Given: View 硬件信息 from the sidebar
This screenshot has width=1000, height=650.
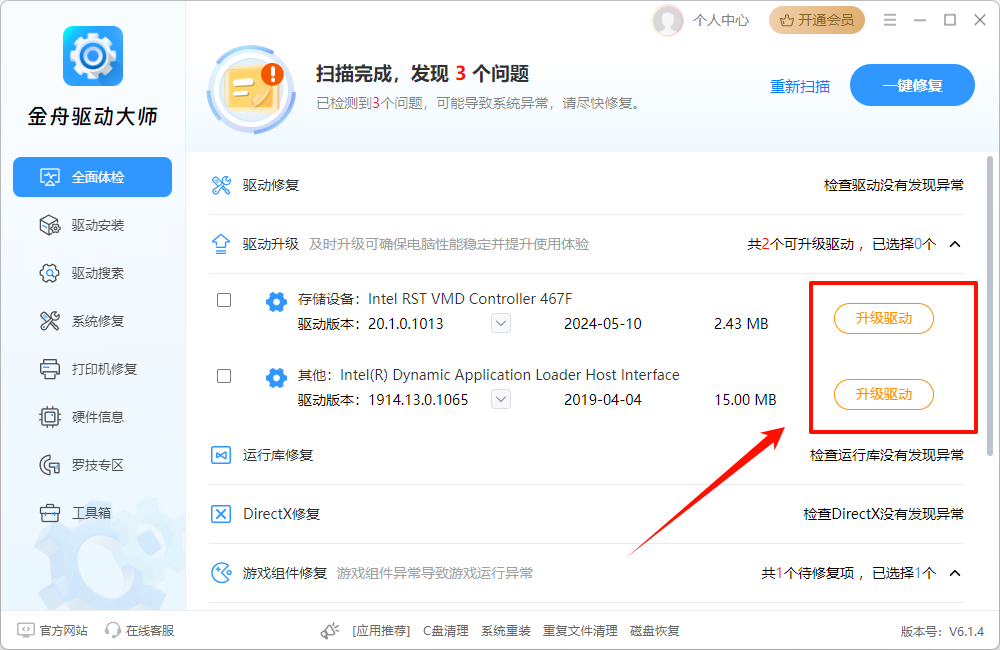Looking at the screenshot, I should 92,417.
